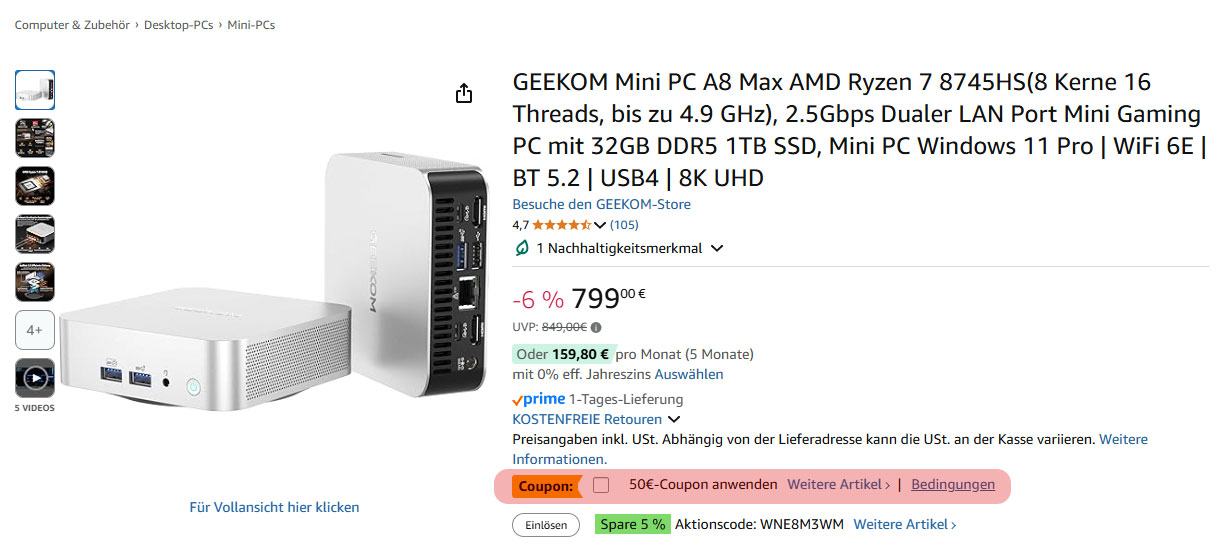Open Computer & Zubehör breadcrumb

(x=72, y=25)
